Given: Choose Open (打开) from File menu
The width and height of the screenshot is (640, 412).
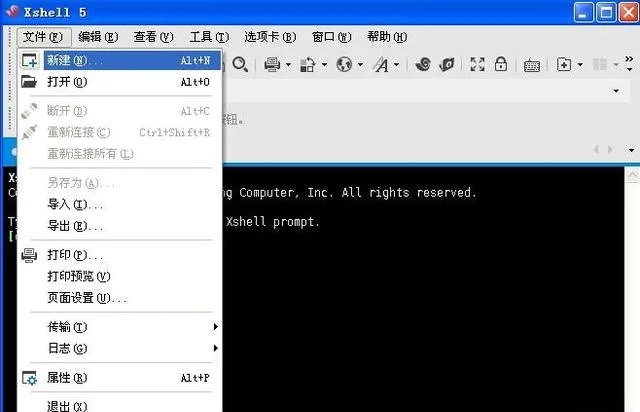Looking at the screenshot, I should (x=120, y=82).
